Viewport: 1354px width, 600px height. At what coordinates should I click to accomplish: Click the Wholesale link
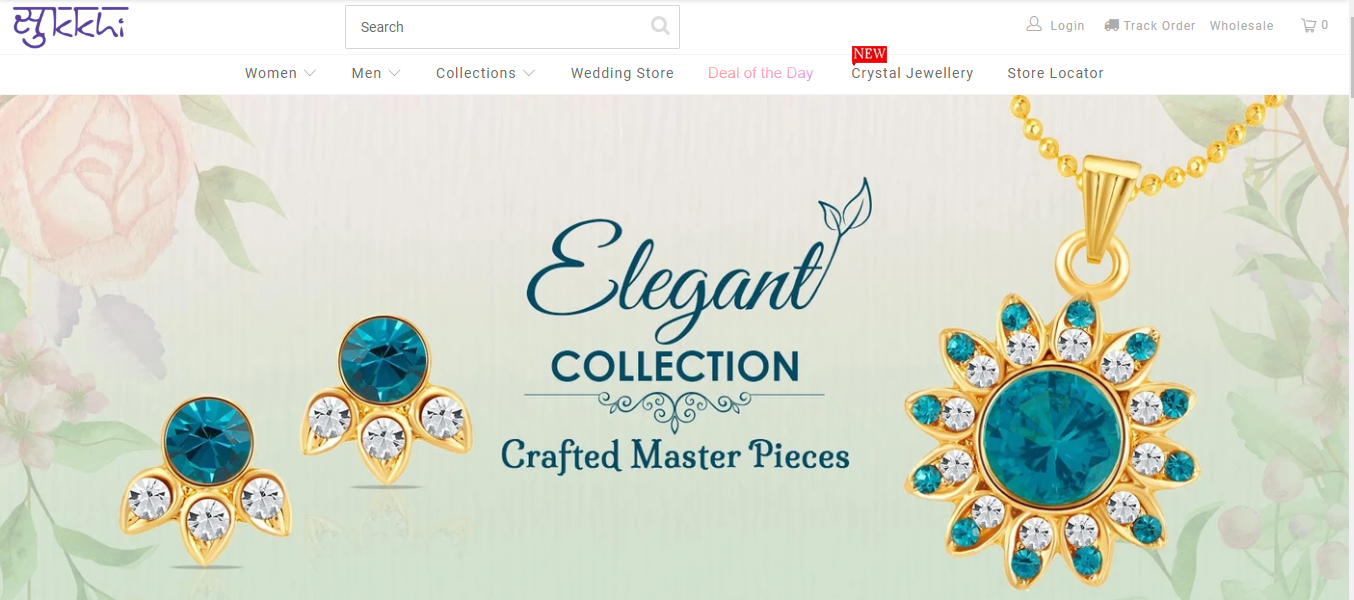[x=1241, y=26]
